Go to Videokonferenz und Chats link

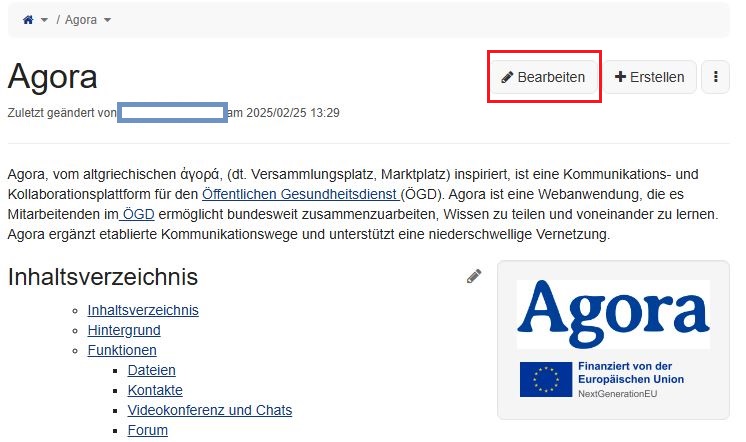tap(210, 410)
